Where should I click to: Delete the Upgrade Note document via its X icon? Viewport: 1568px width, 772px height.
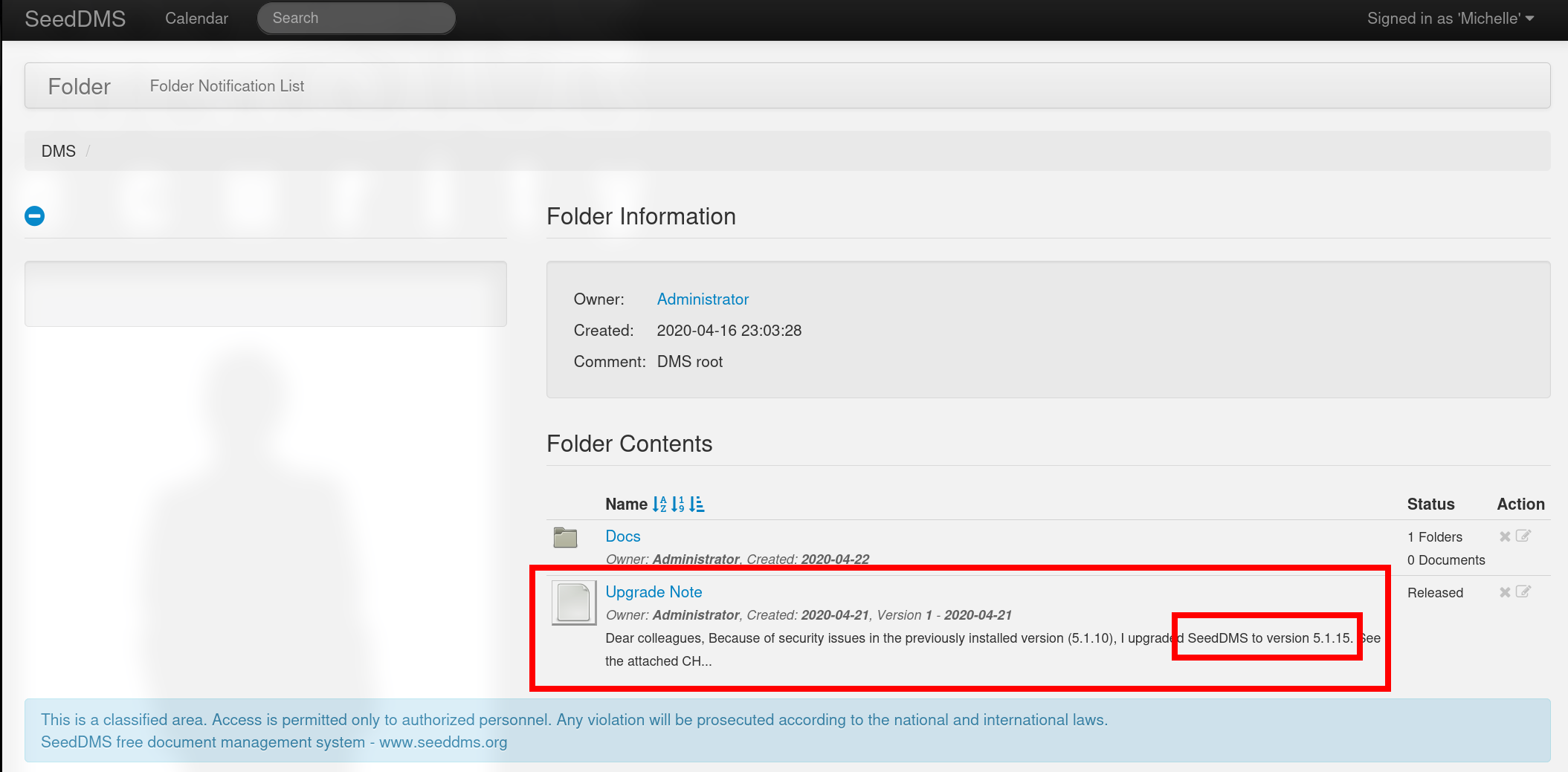tap(1505, 592)
